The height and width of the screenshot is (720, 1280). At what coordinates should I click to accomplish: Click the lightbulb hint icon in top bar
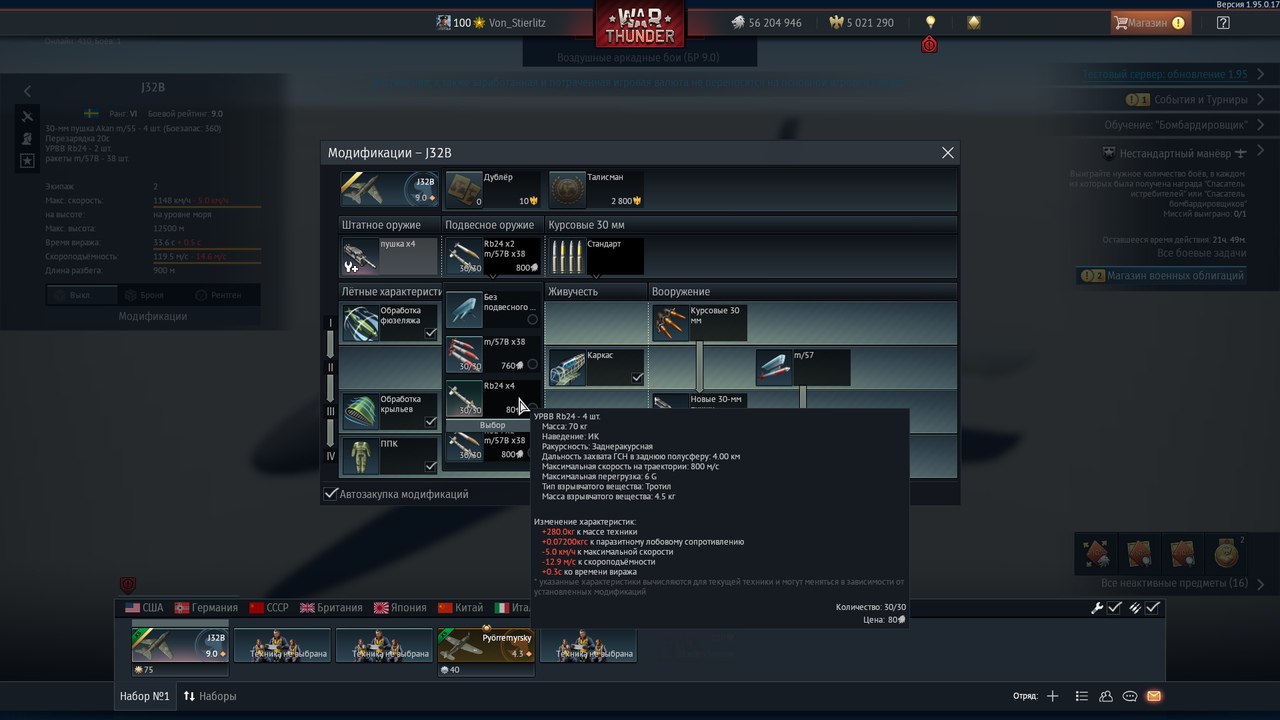[x=930, y=22]
